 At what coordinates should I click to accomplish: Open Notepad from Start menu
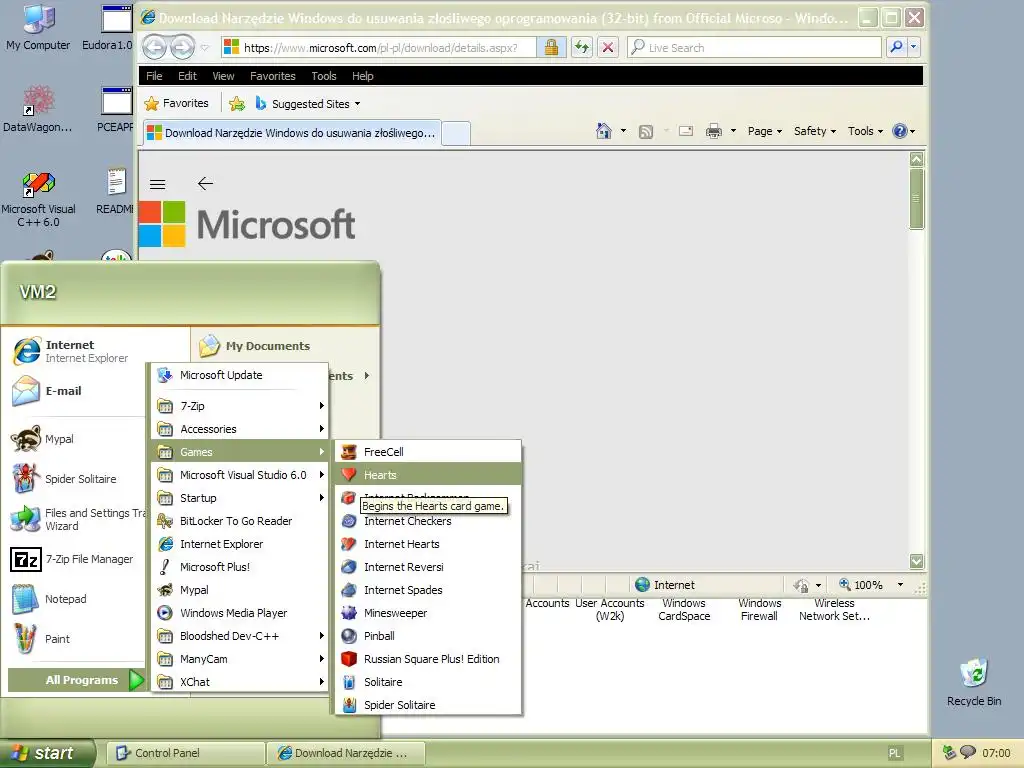(77, 599)
